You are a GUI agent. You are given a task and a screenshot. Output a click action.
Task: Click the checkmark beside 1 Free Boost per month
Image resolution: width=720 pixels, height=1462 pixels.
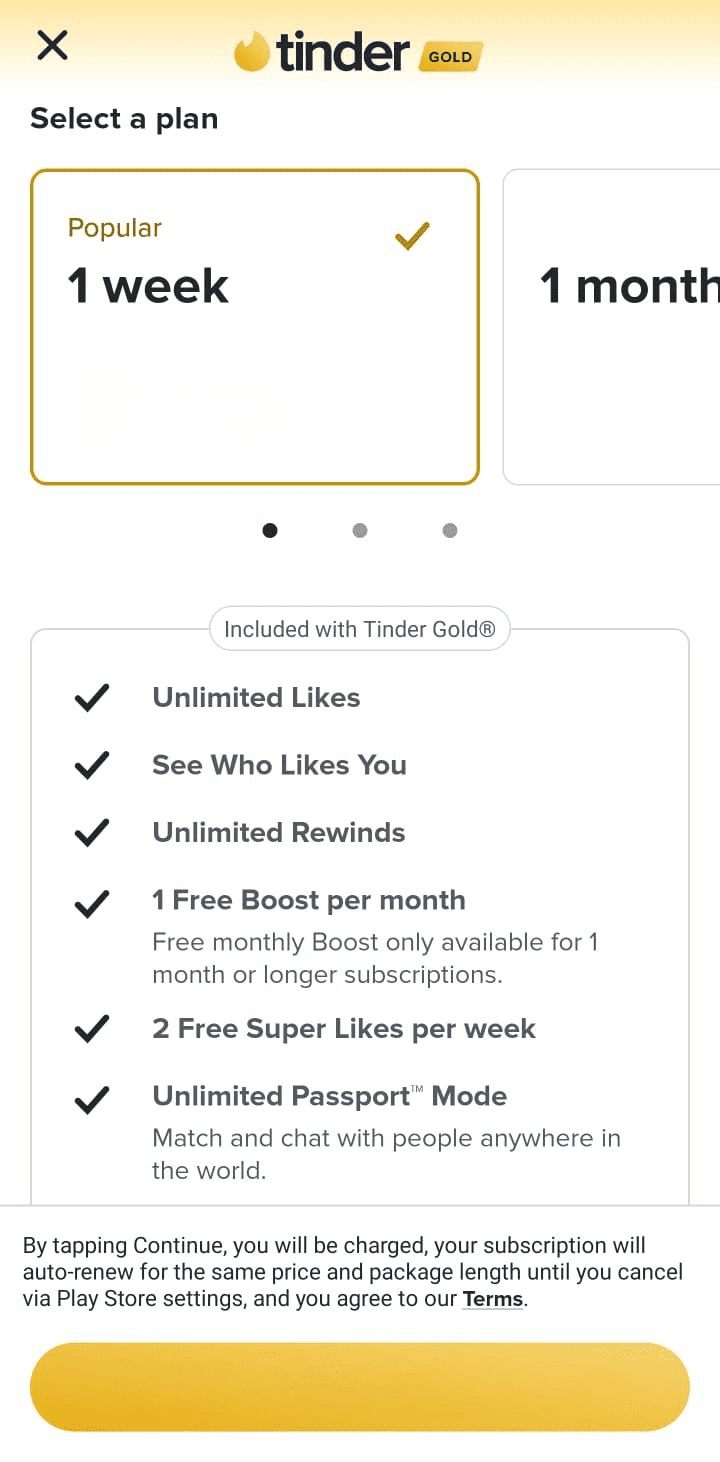coord(91,900)
